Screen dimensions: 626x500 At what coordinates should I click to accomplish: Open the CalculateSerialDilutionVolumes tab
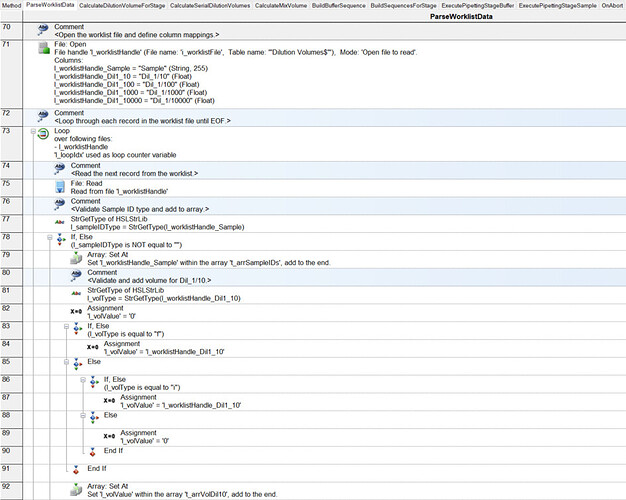[210, 6]
